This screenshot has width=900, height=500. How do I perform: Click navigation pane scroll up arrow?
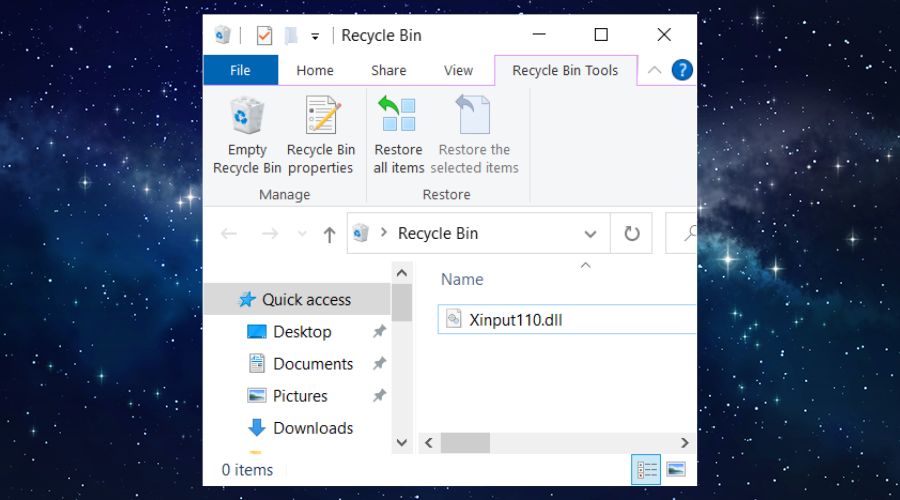[x=402, y=273]
